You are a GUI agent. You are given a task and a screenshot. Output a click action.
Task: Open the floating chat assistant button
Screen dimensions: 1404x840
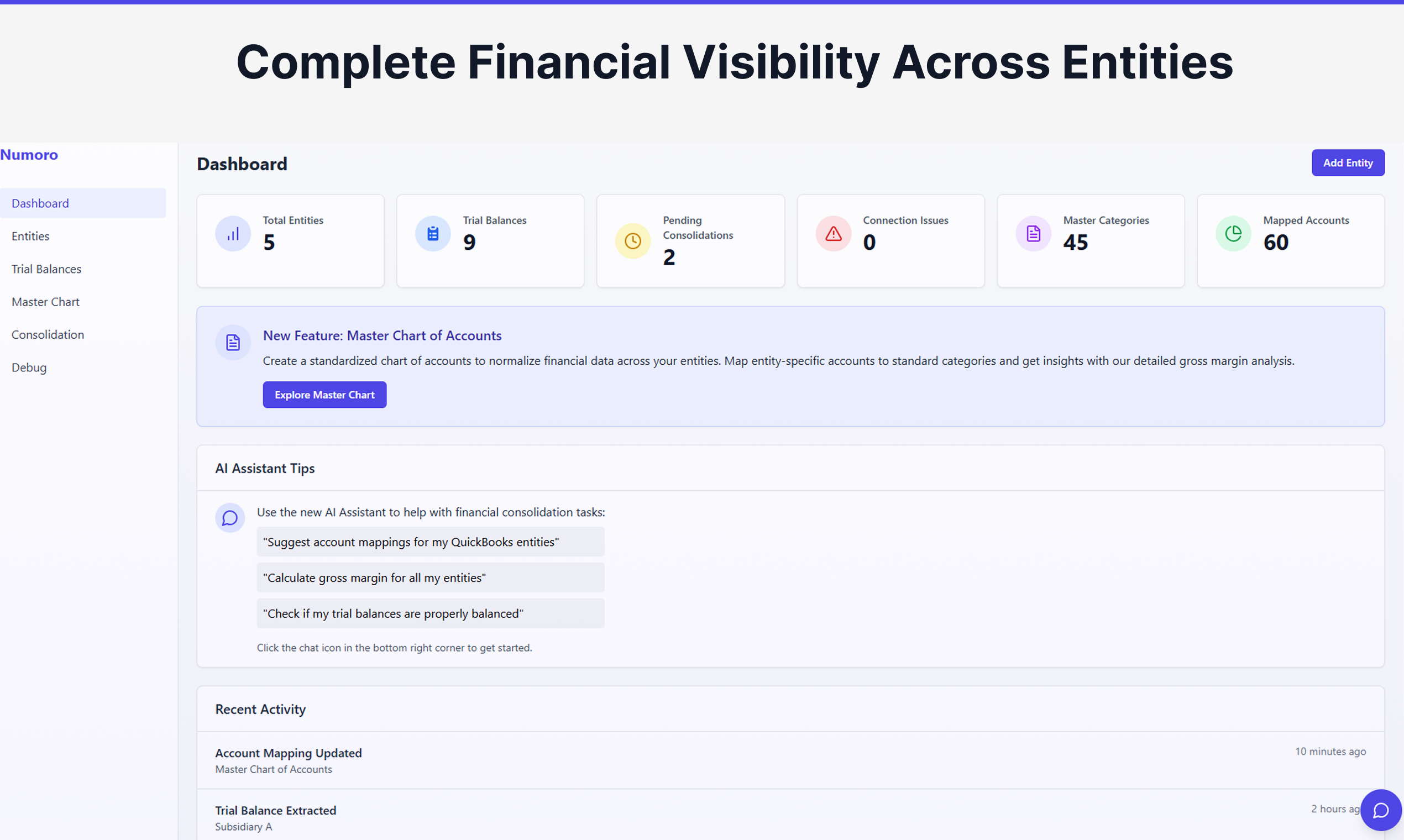1381,810
